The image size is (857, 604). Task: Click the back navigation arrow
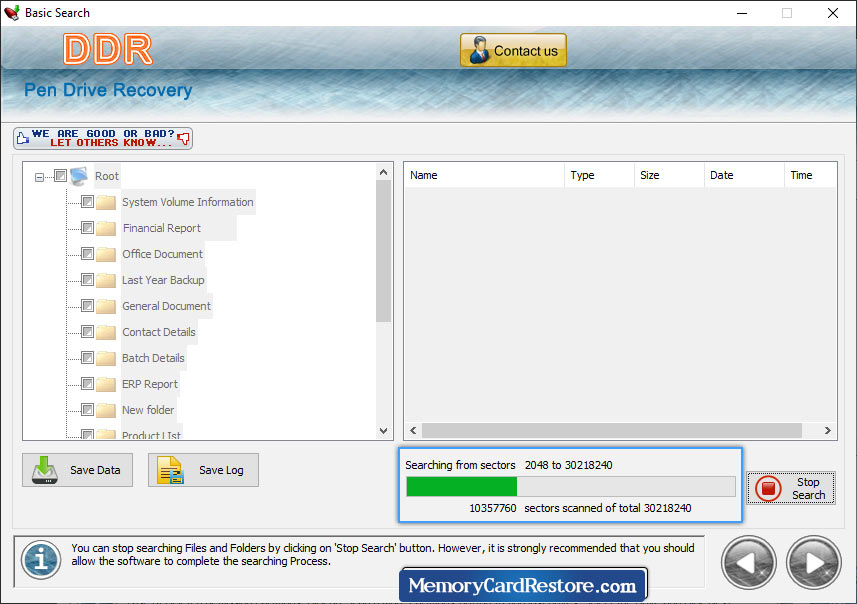pyautogui.click(x=748, y=562)
